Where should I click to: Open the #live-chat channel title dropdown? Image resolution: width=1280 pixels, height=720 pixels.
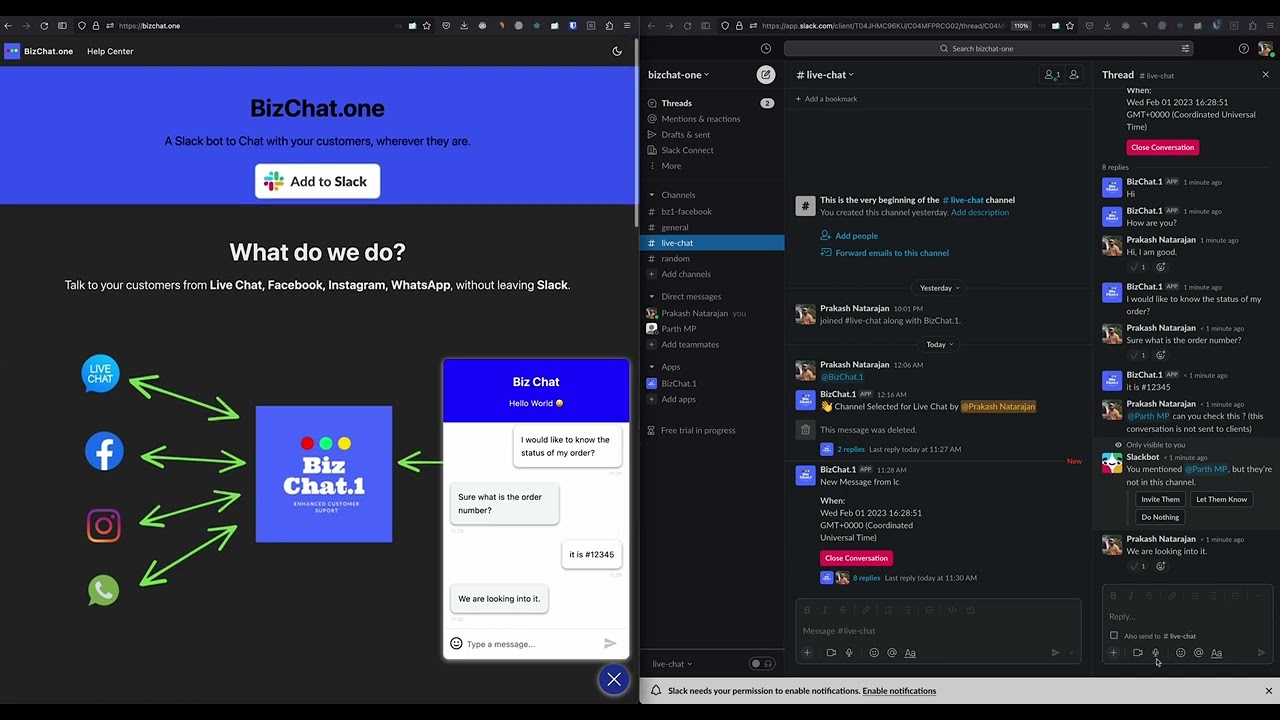point(826,75)
